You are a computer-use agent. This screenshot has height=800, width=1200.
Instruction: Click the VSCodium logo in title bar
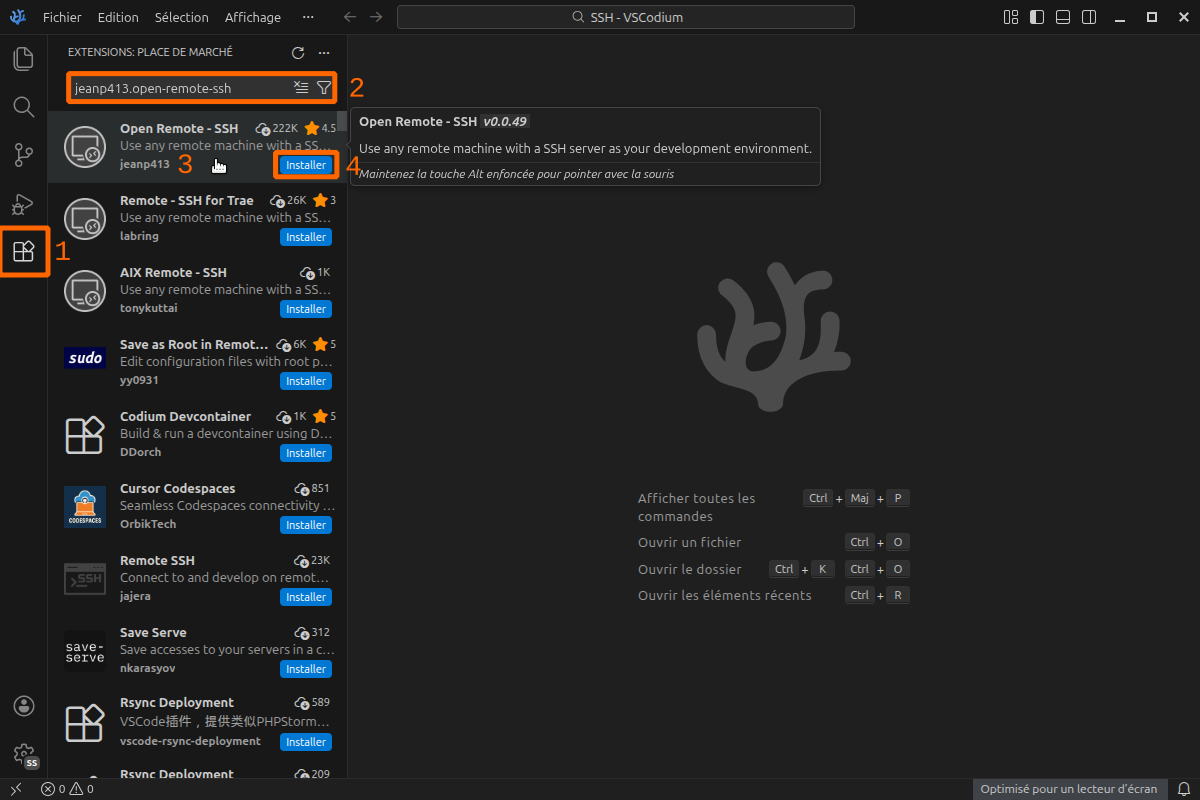pyautogui.click(x=17, y=17)
